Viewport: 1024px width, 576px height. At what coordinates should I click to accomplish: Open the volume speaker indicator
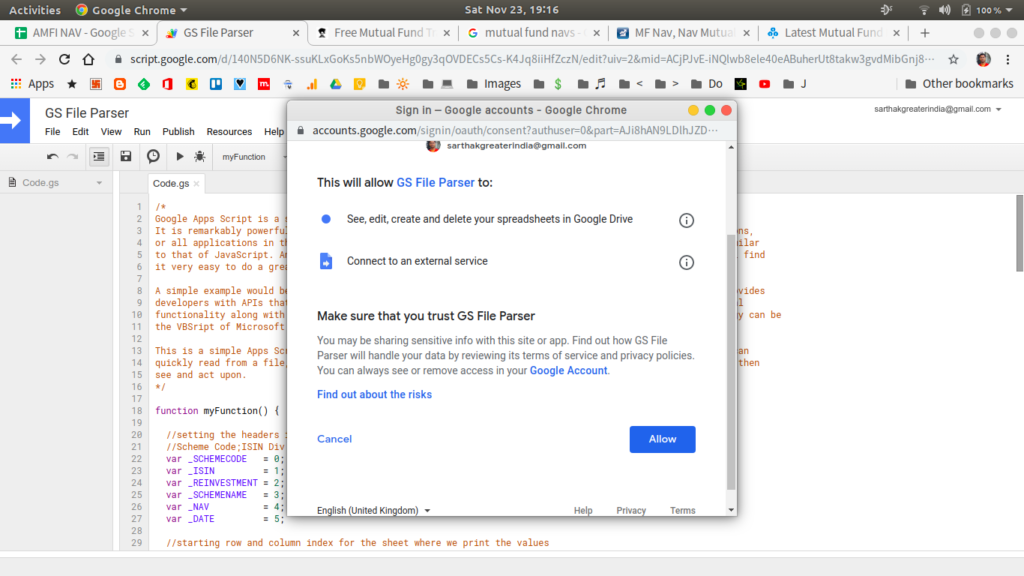[944, 10]
